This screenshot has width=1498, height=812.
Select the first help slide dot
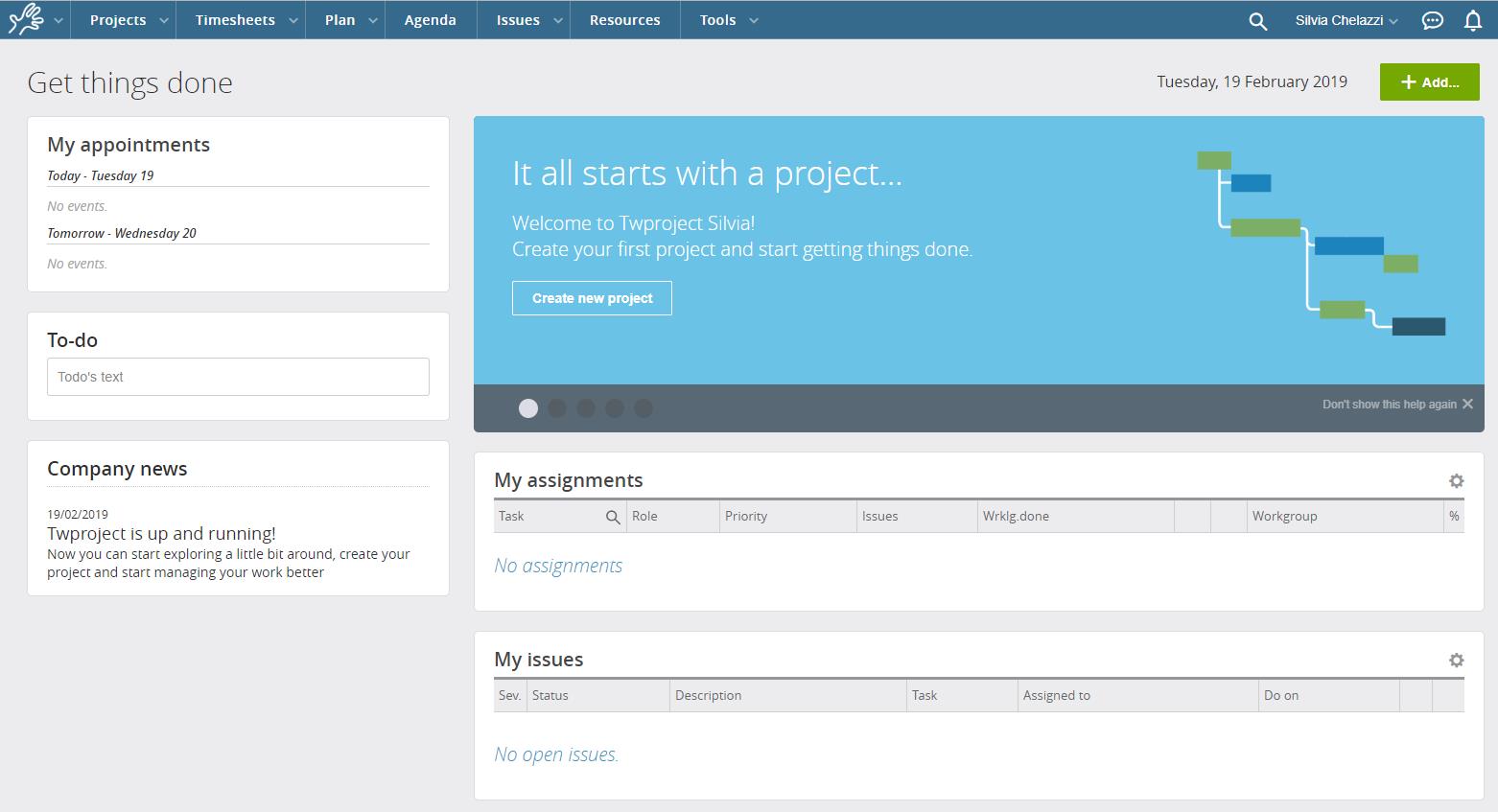pyautogui.click(x=528, y=408)
